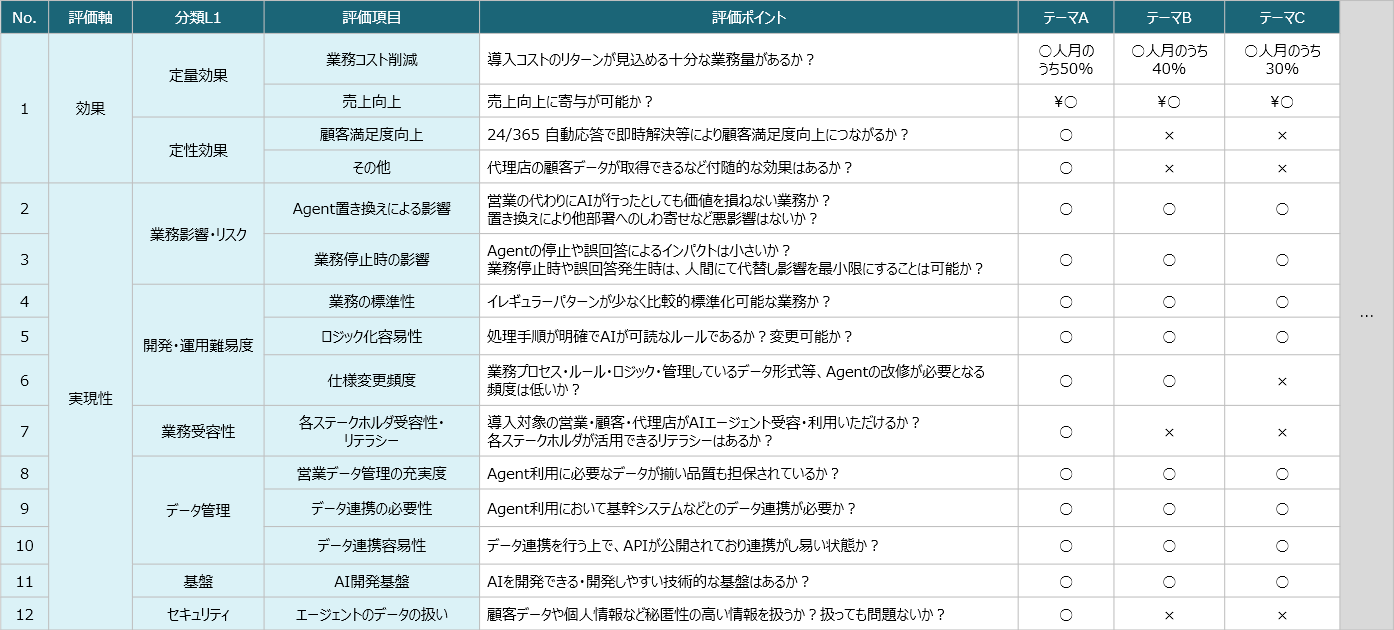Click the '基盤' category cell
This screenshot has width=1394, height=630.
pyautogui.click(x=198, y=581)
